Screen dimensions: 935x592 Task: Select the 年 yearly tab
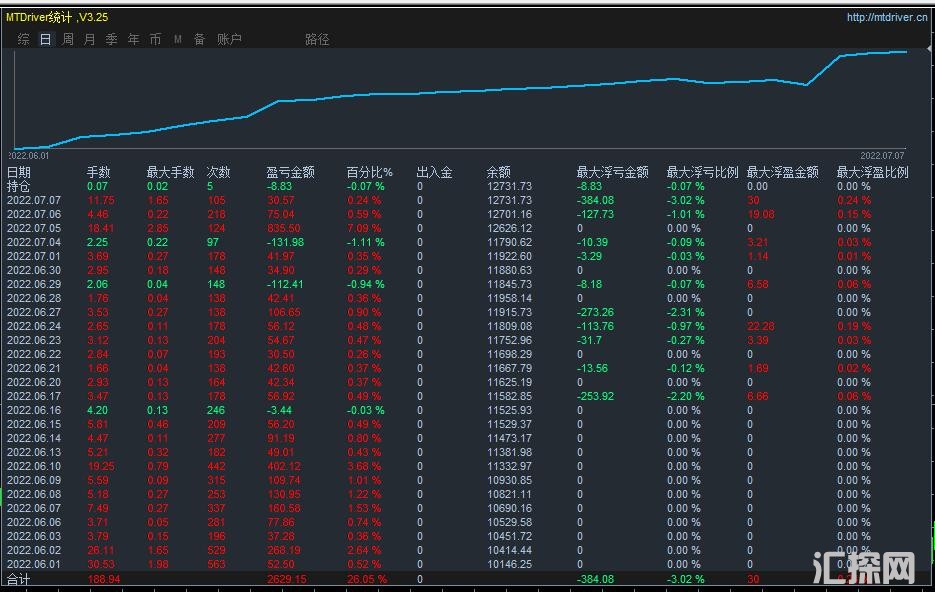tap(133, 39)
